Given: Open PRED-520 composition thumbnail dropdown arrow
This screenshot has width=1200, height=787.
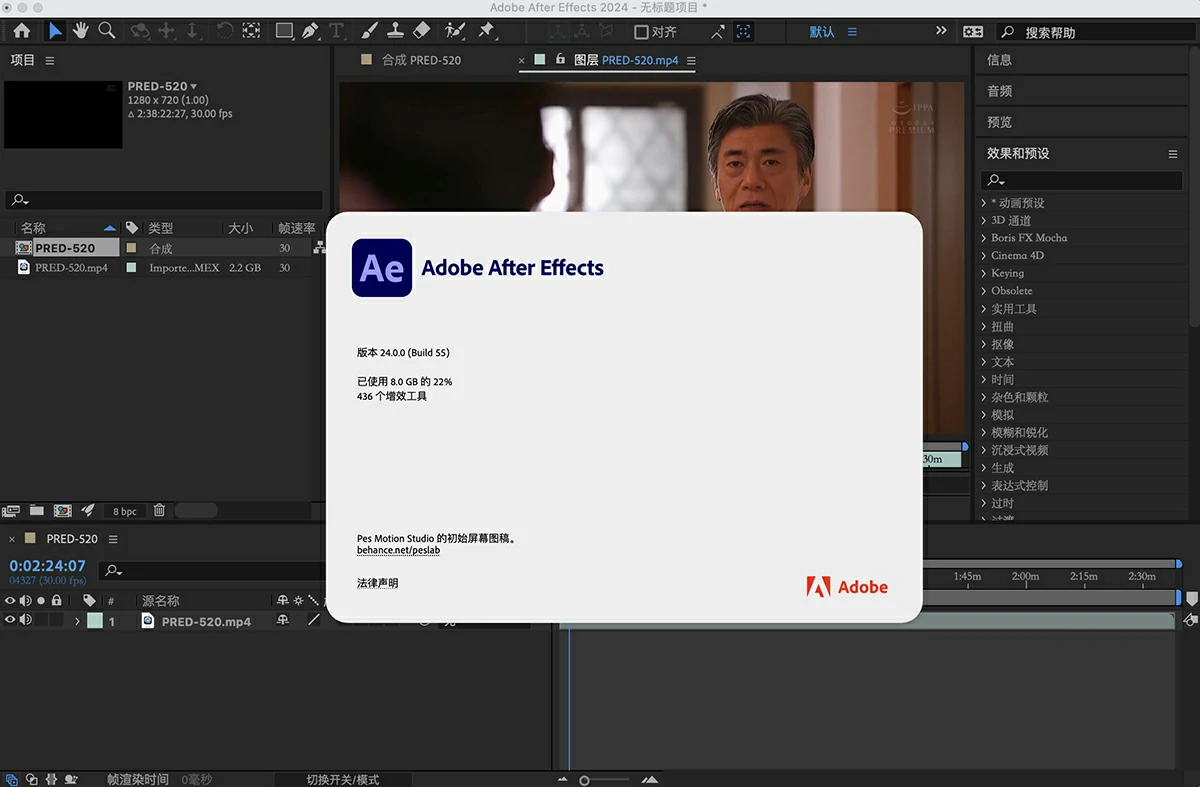Looking at the screenshot, I should coord(194,86).
